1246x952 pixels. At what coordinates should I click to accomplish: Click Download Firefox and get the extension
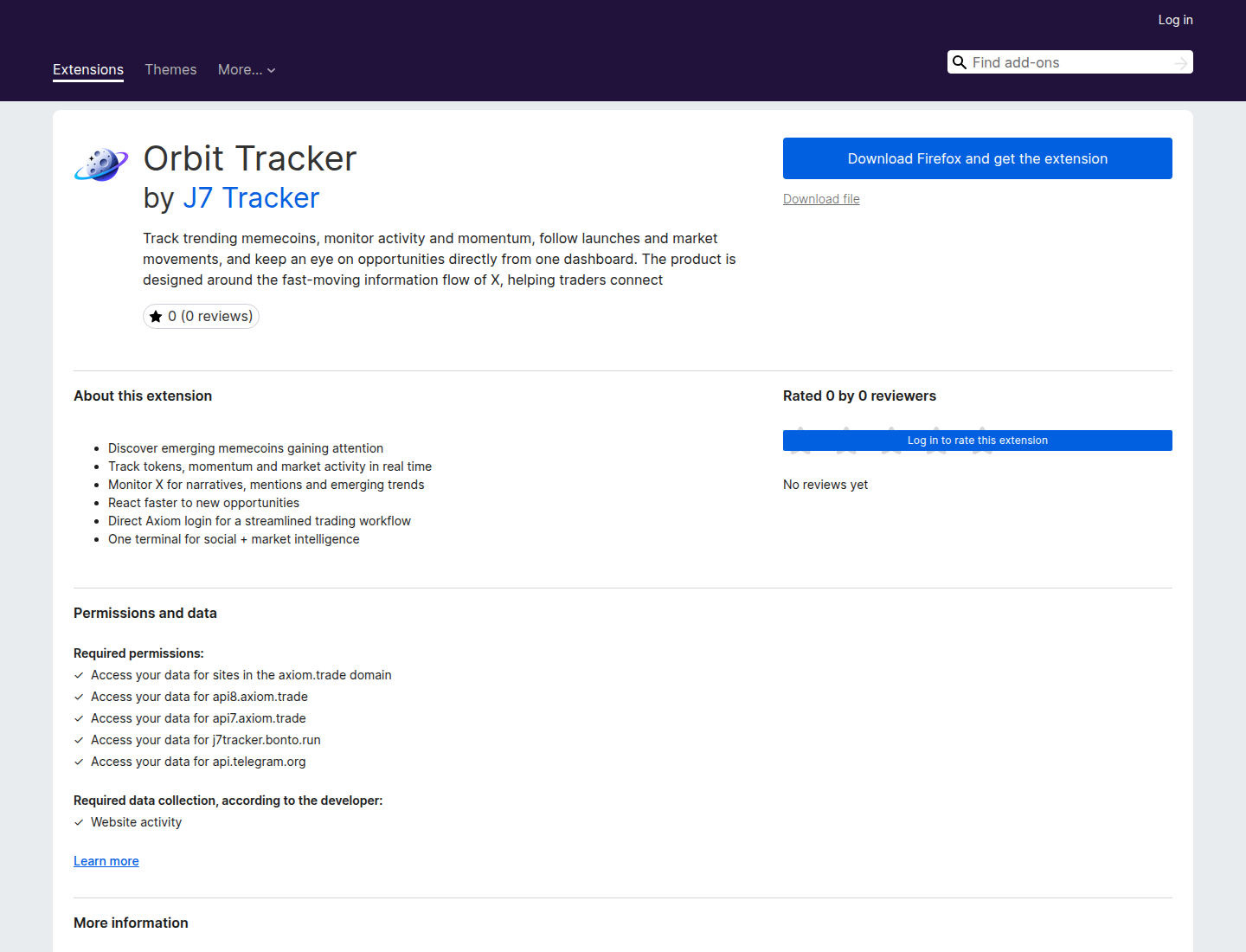pyautogui.click(x=978, y=158)
